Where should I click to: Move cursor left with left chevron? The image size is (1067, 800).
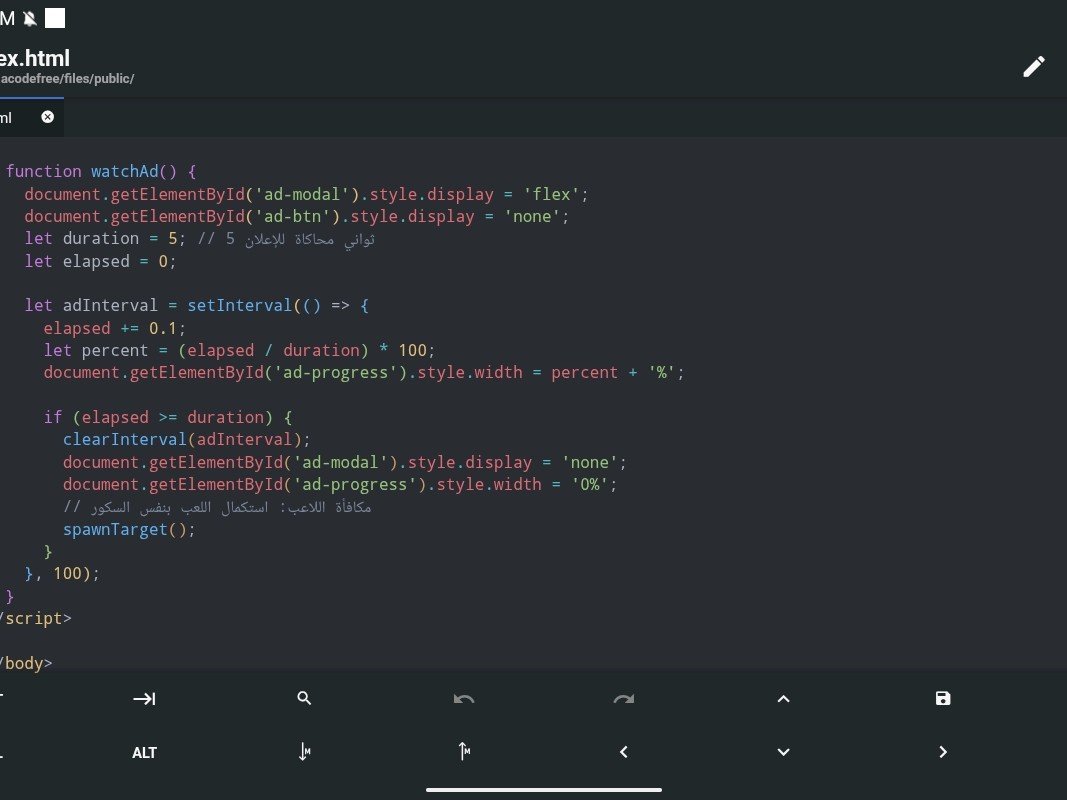(623, 752)
